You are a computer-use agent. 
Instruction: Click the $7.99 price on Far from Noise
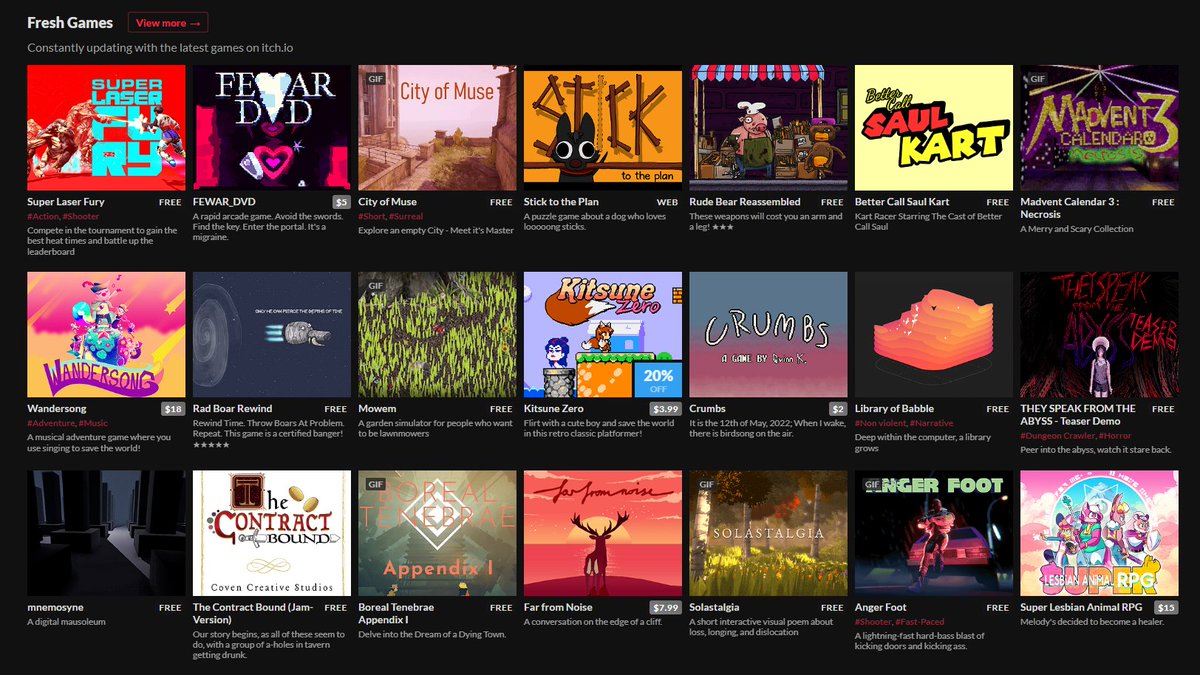[665, 607]
